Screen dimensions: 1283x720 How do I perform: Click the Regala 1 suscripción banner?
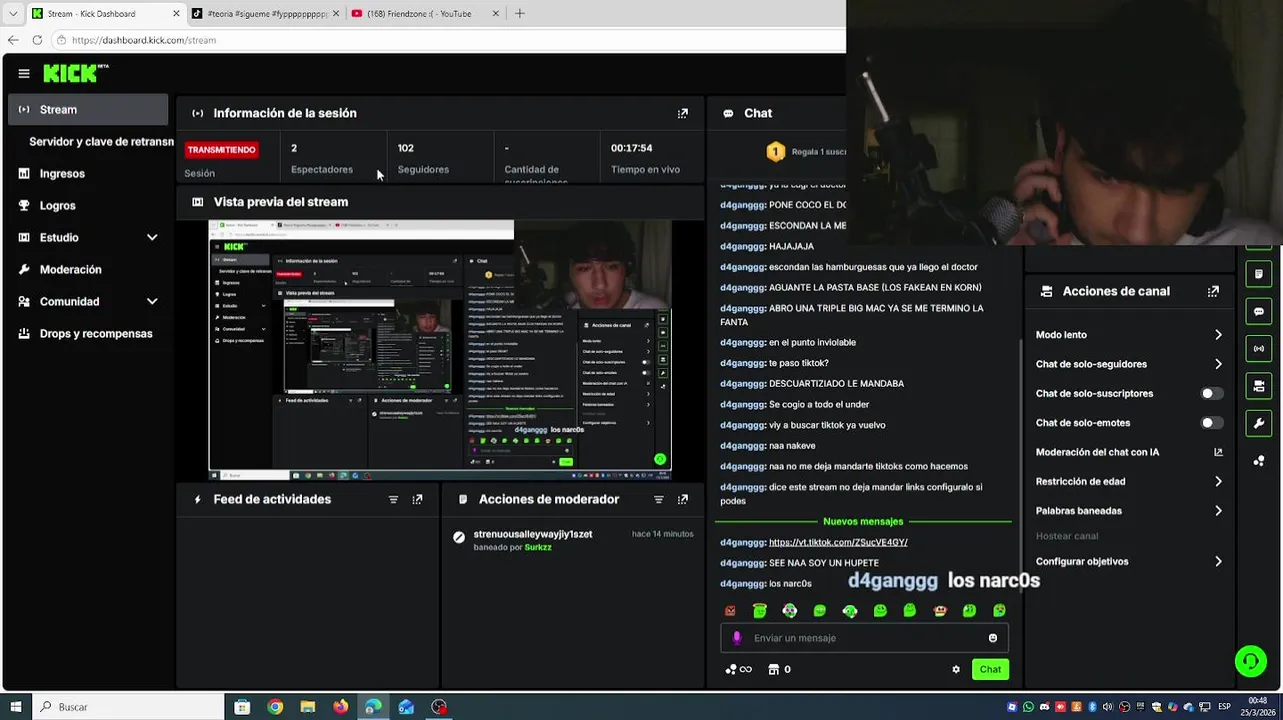(808, 152)
